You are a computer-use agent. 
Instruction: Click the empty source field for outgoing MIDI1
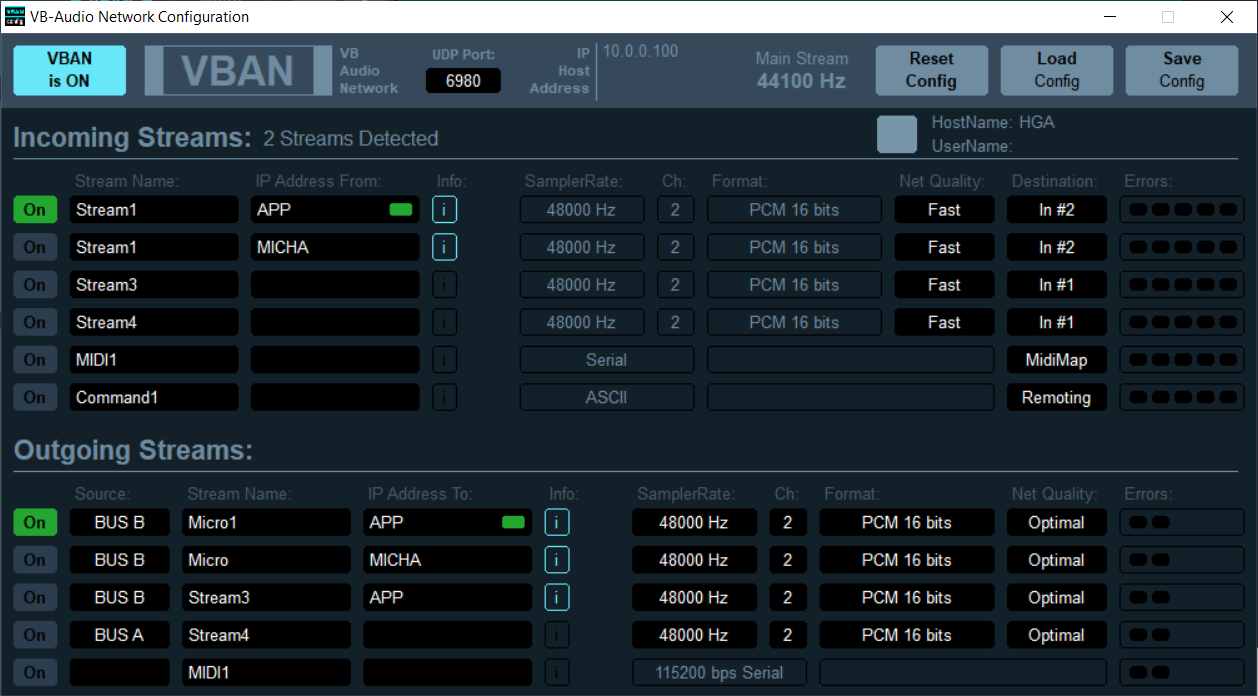(120, 672)
